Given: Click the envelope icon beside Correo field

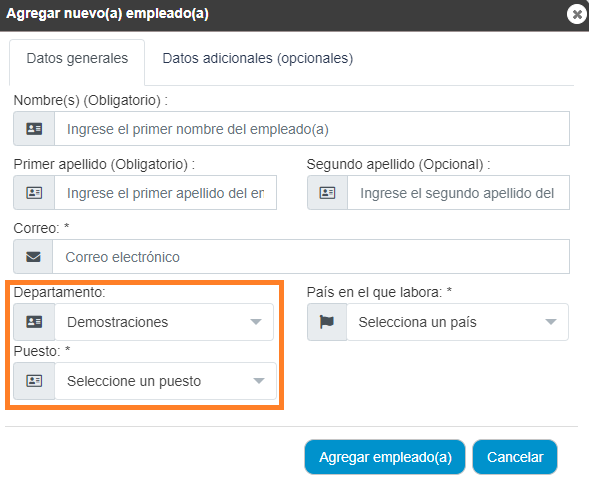Looking at the screenshot, I should click(x=33, y=257).
